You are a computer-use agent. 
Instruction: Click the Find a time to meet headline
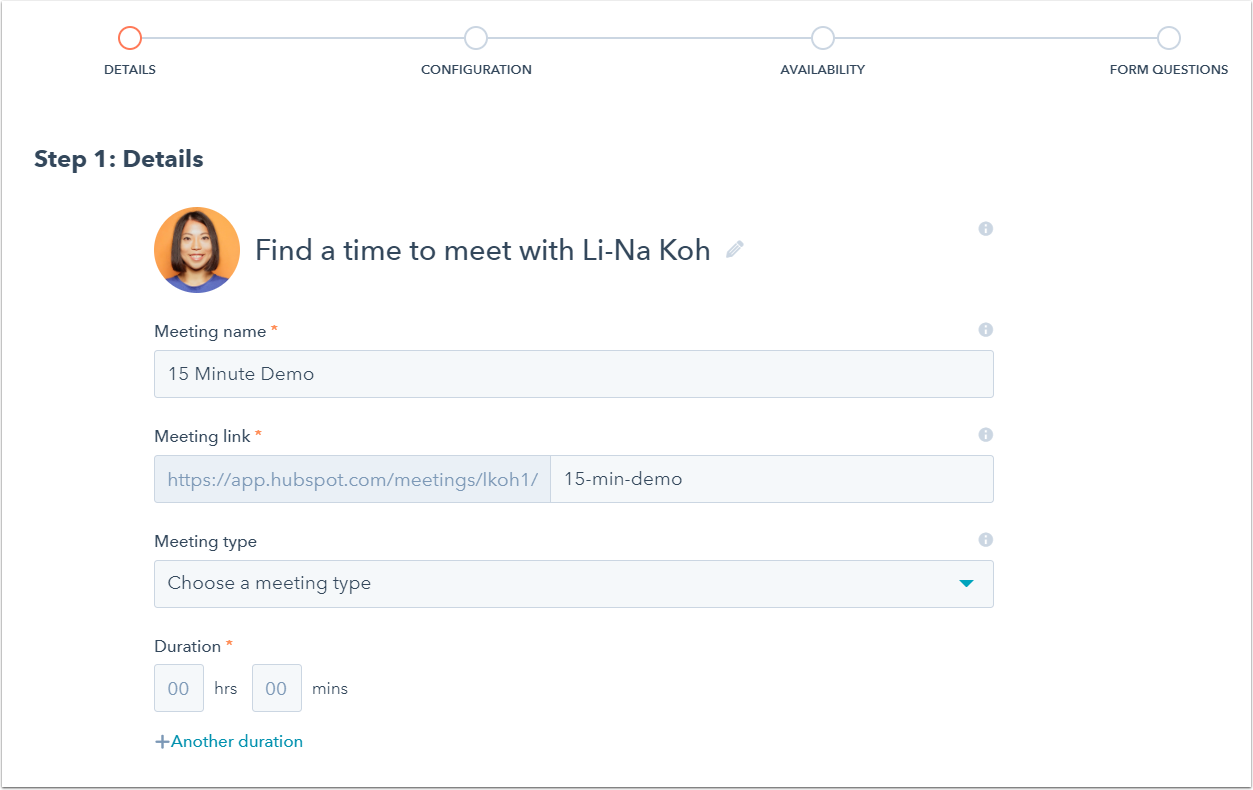click(x=483, y=250)
